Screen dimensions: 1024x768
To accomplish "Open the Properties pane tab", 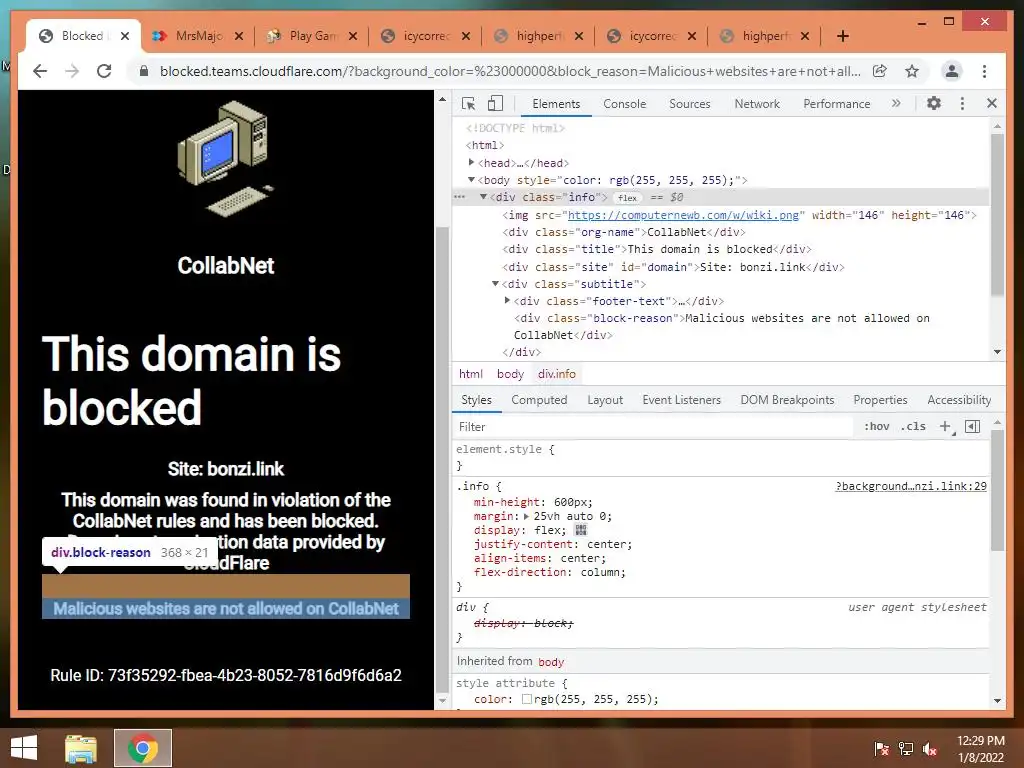I will point(880,400).
